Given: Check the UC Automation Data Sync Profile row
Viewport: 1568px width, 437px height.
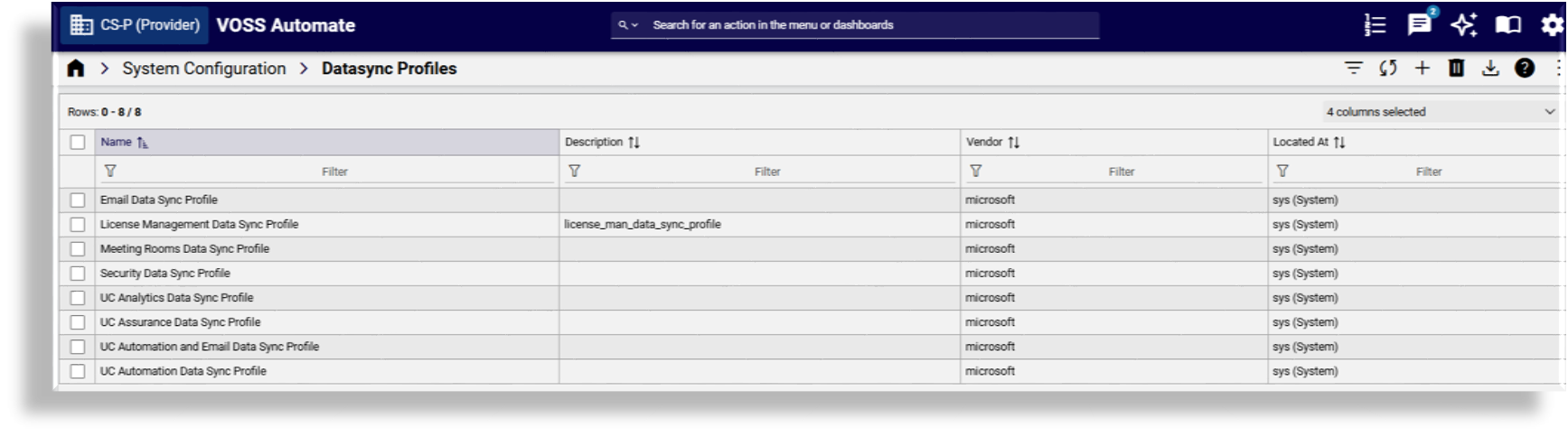Looking at the screenshot, I should pyautogui.click(x=78, y=371).
